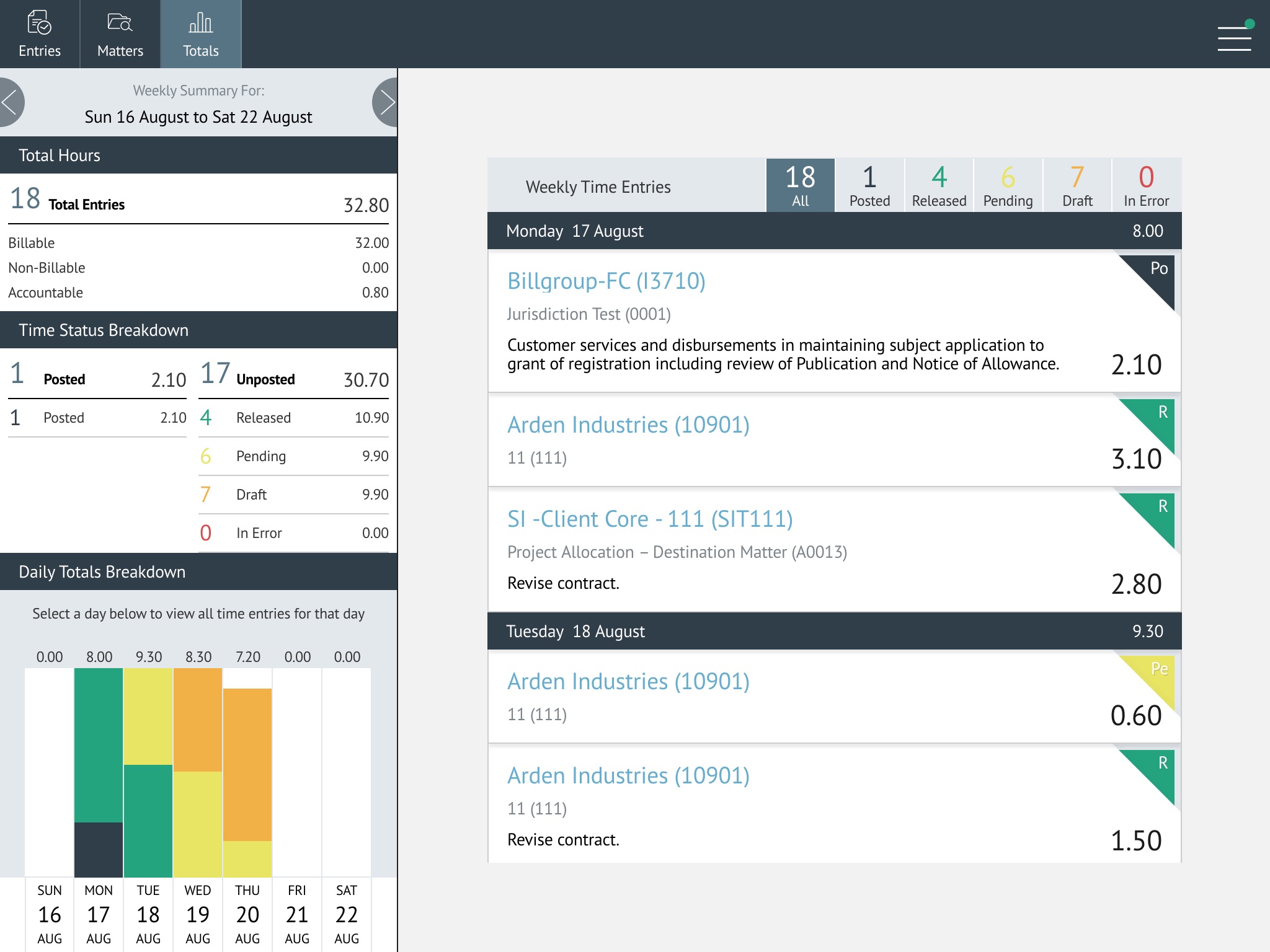Show Draft weekly entries
This screenshot has height=952, width=1270.
[1077, 185]
